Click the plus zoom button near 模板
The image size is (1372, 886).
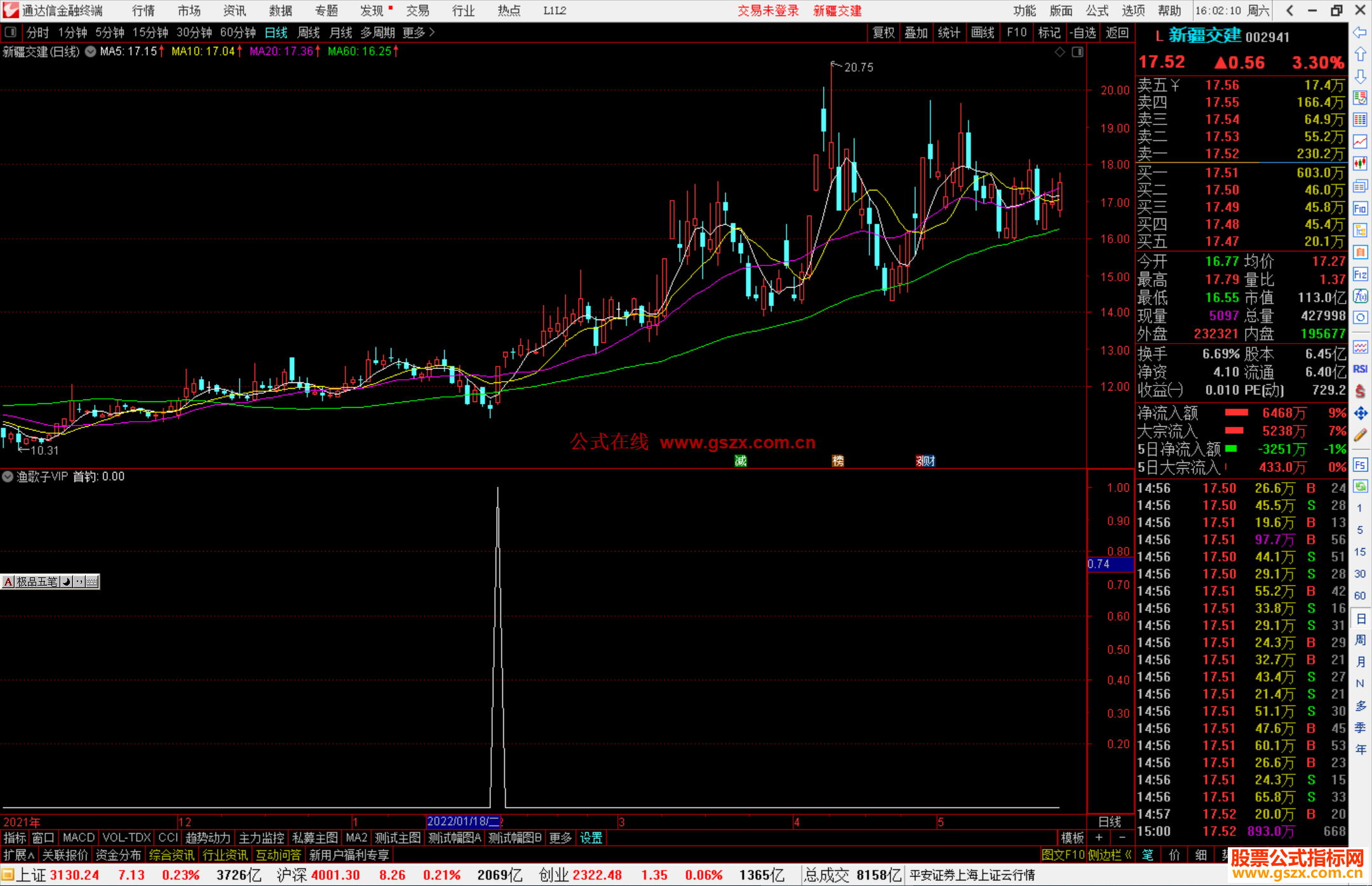pos(1099,838)
